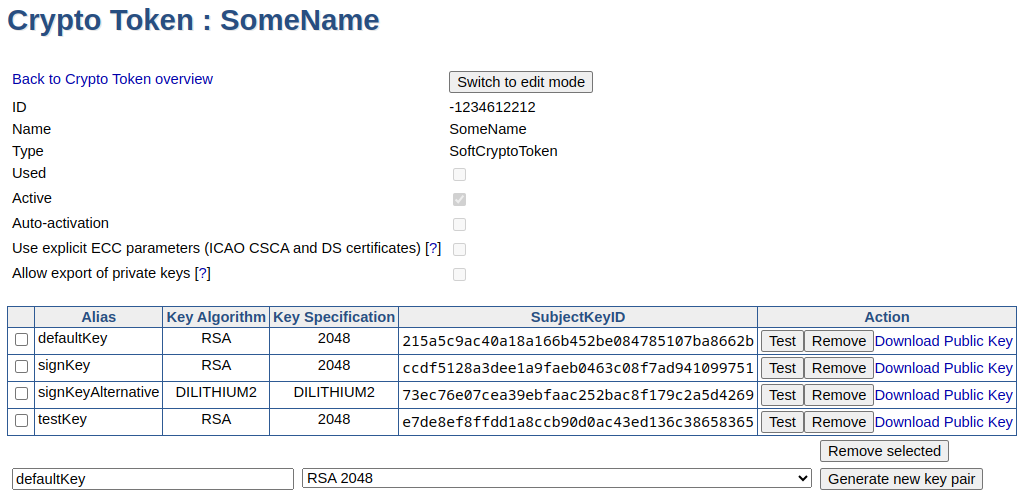This screenshot has width=1022, height=496.
Task: Remove the signKey key pair
Action: [x=838, y=368]
